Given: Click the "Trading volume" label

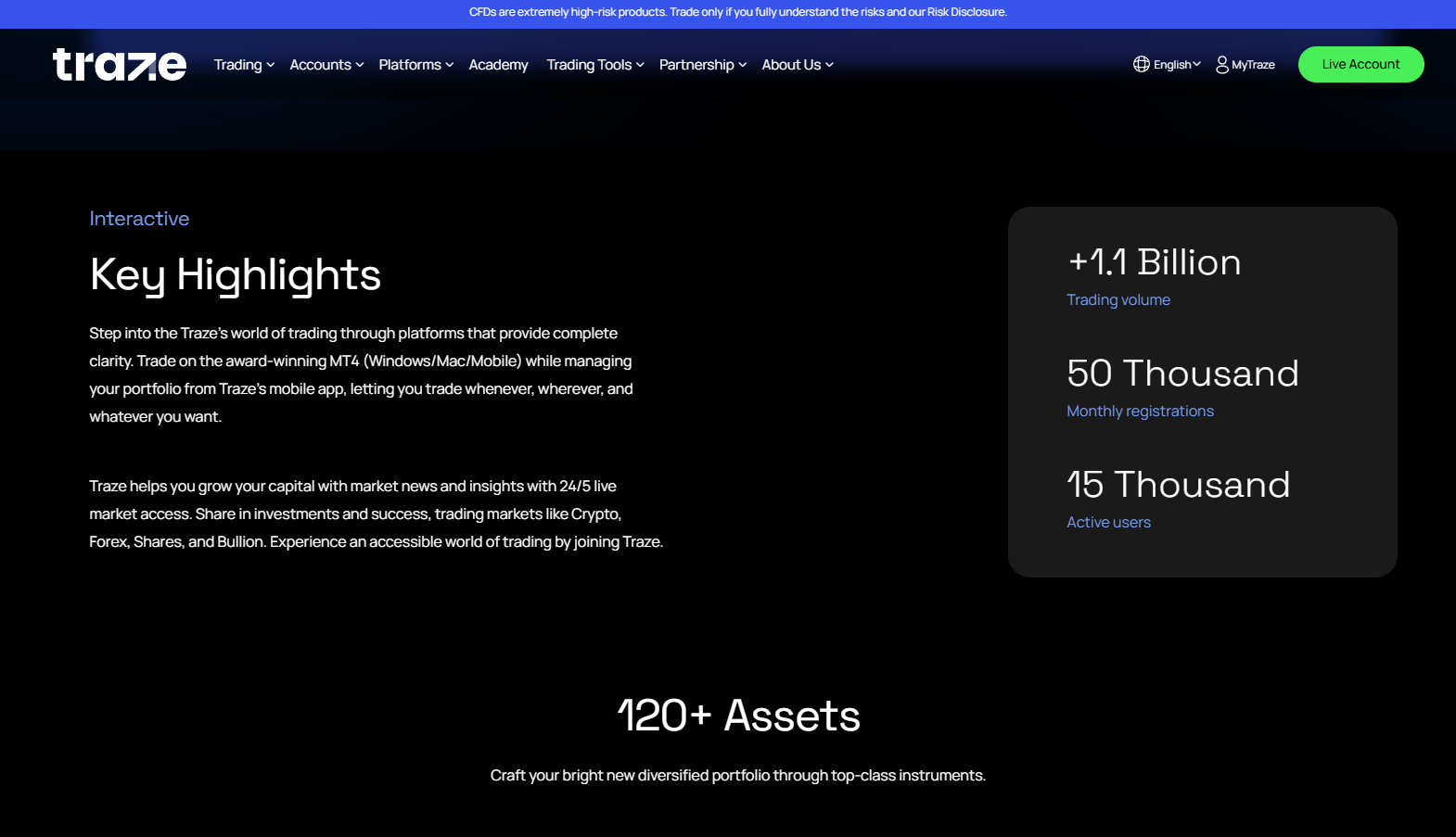Looking at the screenshot, I should [x=1118, y=300].
